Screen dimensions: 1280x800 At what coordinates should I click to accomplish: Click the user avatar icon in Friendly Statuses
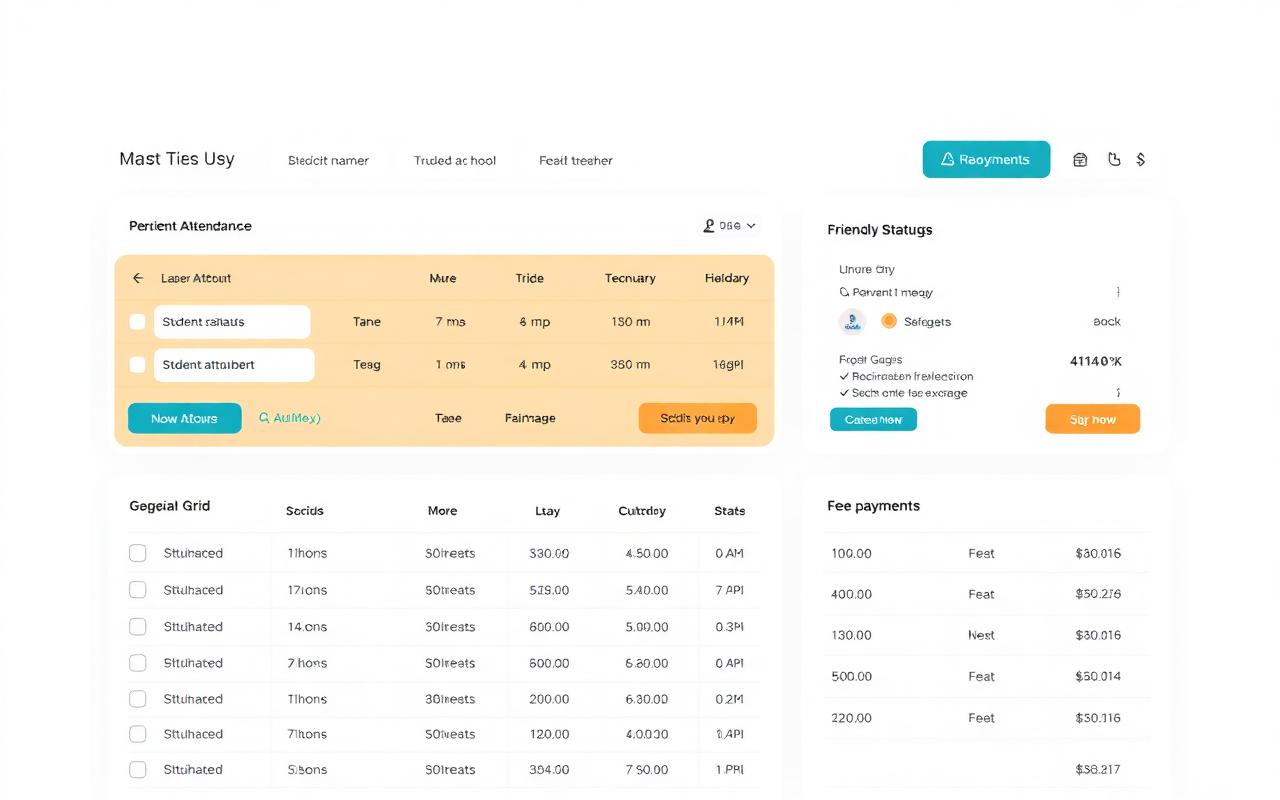(852, 321)
